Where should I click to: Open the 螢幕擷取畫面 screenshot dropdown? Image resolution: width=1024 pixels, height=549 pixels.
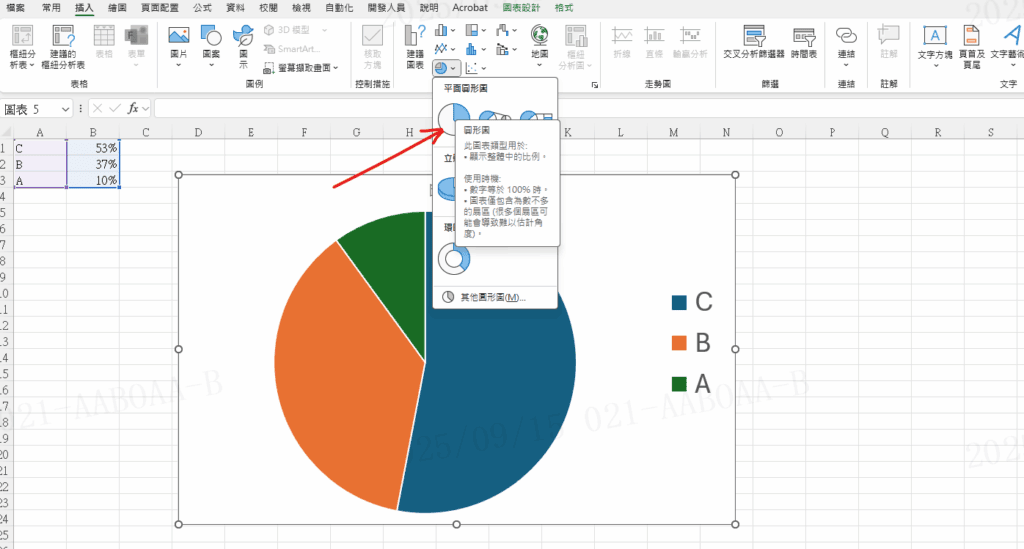[302, 68]
